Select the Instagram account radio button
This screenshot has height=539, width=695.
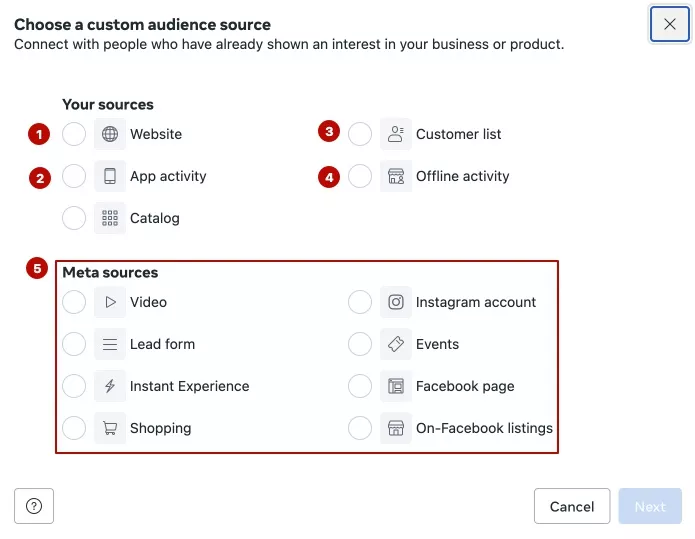360,302
